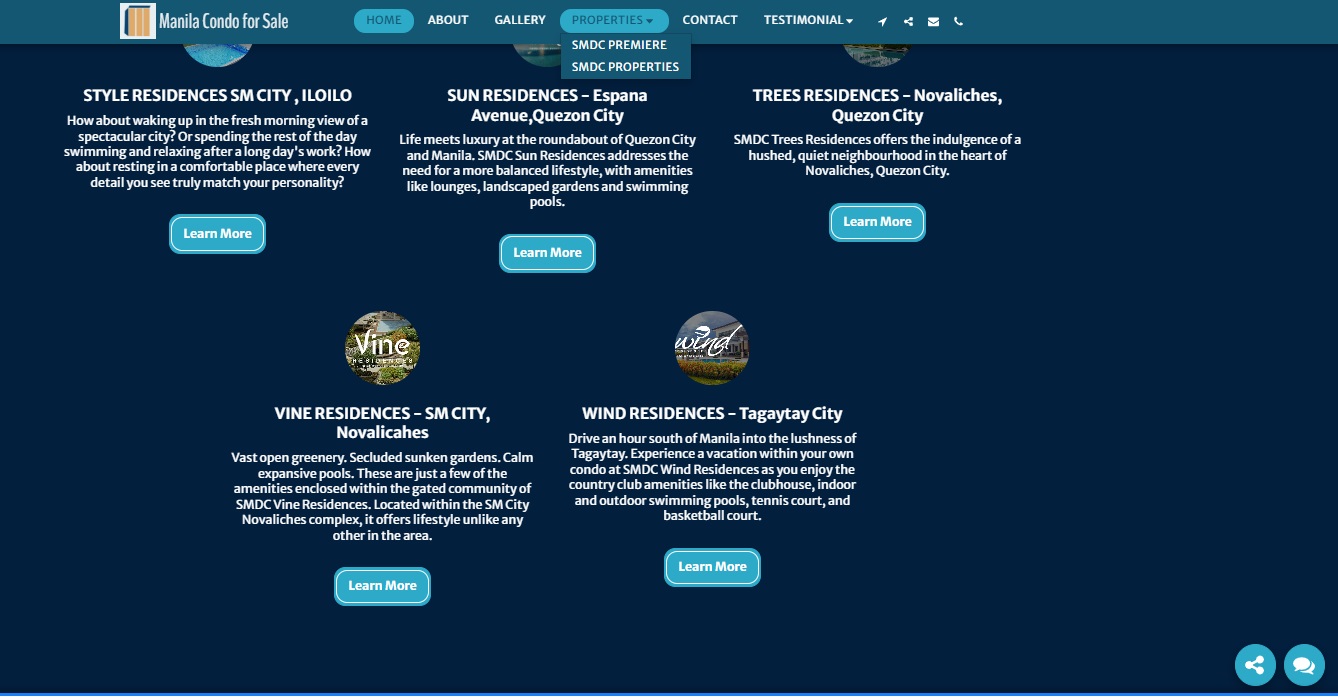Click Learn More under Trees Residences

[x=877, y=222]
